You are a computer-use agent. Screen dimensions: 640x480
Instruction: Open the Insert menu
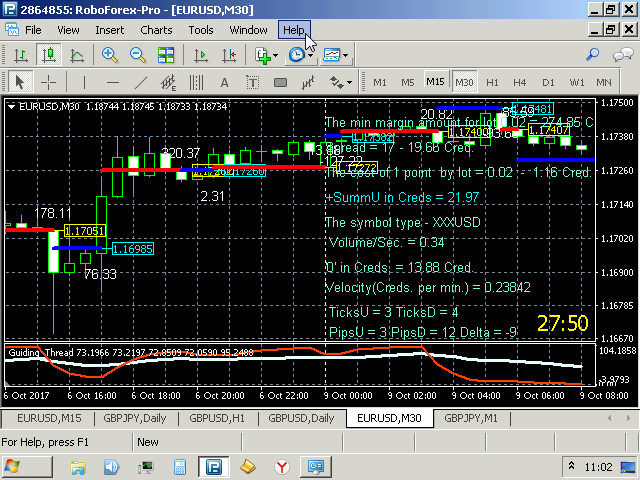tap(110, 30)
